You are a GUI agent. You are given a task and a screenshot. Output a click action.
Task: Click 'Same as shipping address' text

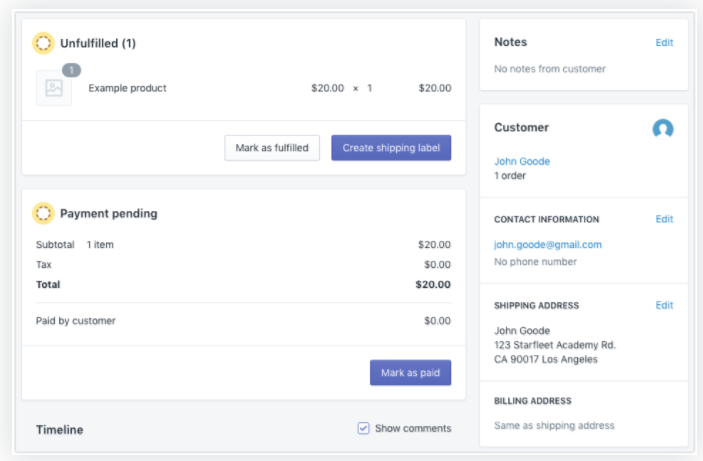pos(554,426)
